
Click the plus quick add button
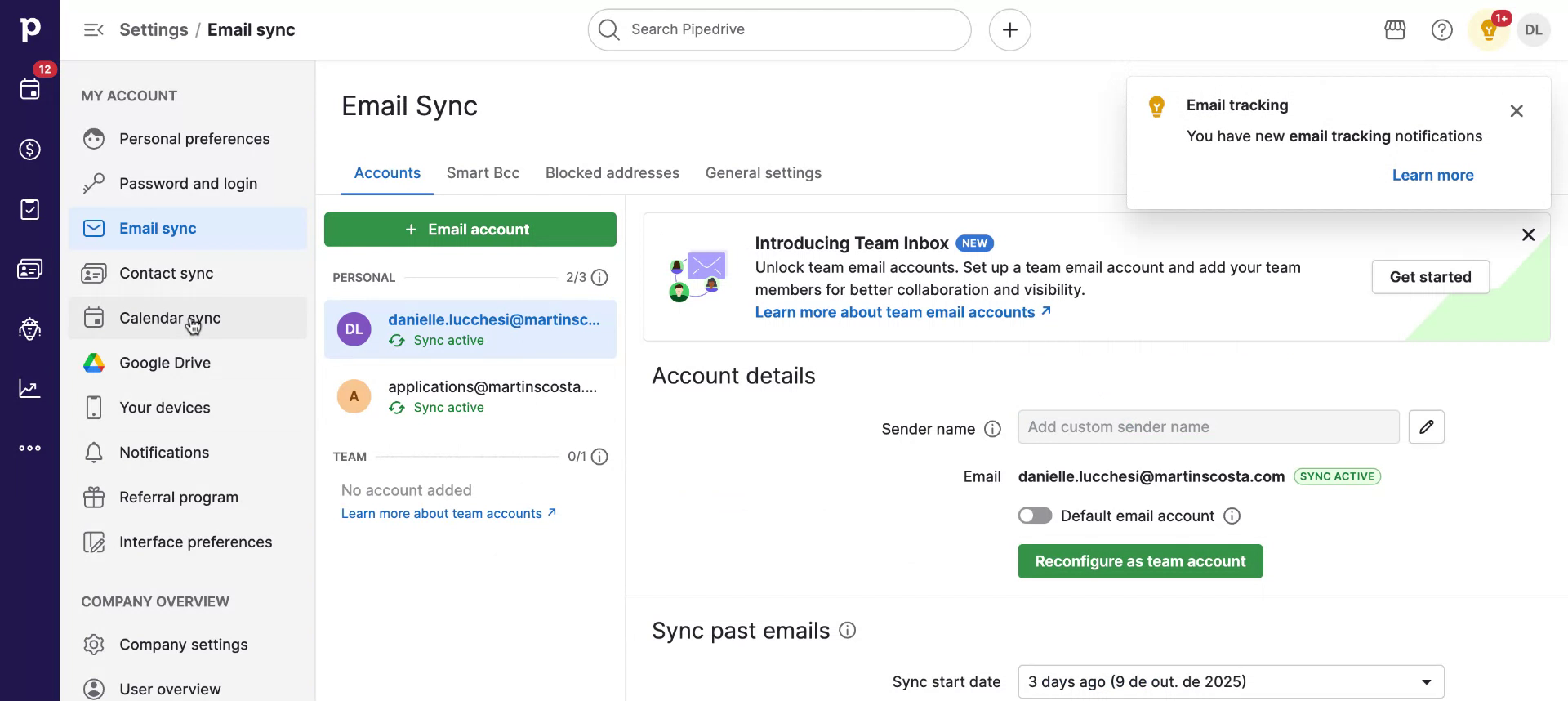point(1009,30)
